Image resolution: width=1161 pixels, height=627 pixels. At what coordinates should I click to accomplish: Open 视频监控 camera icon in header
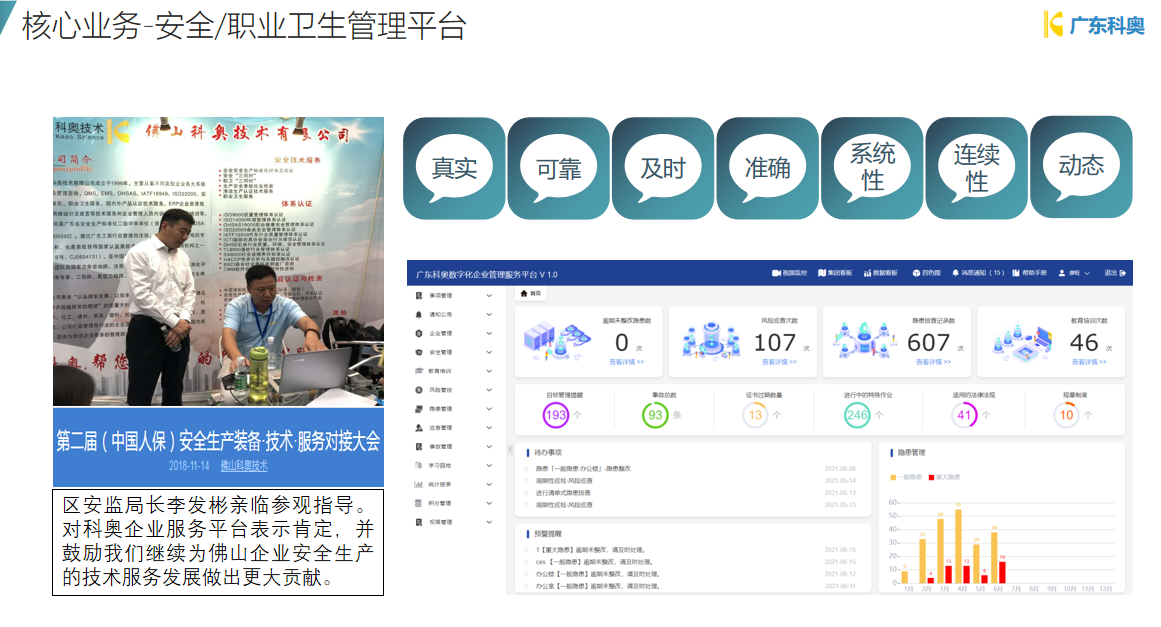[776, 273]
